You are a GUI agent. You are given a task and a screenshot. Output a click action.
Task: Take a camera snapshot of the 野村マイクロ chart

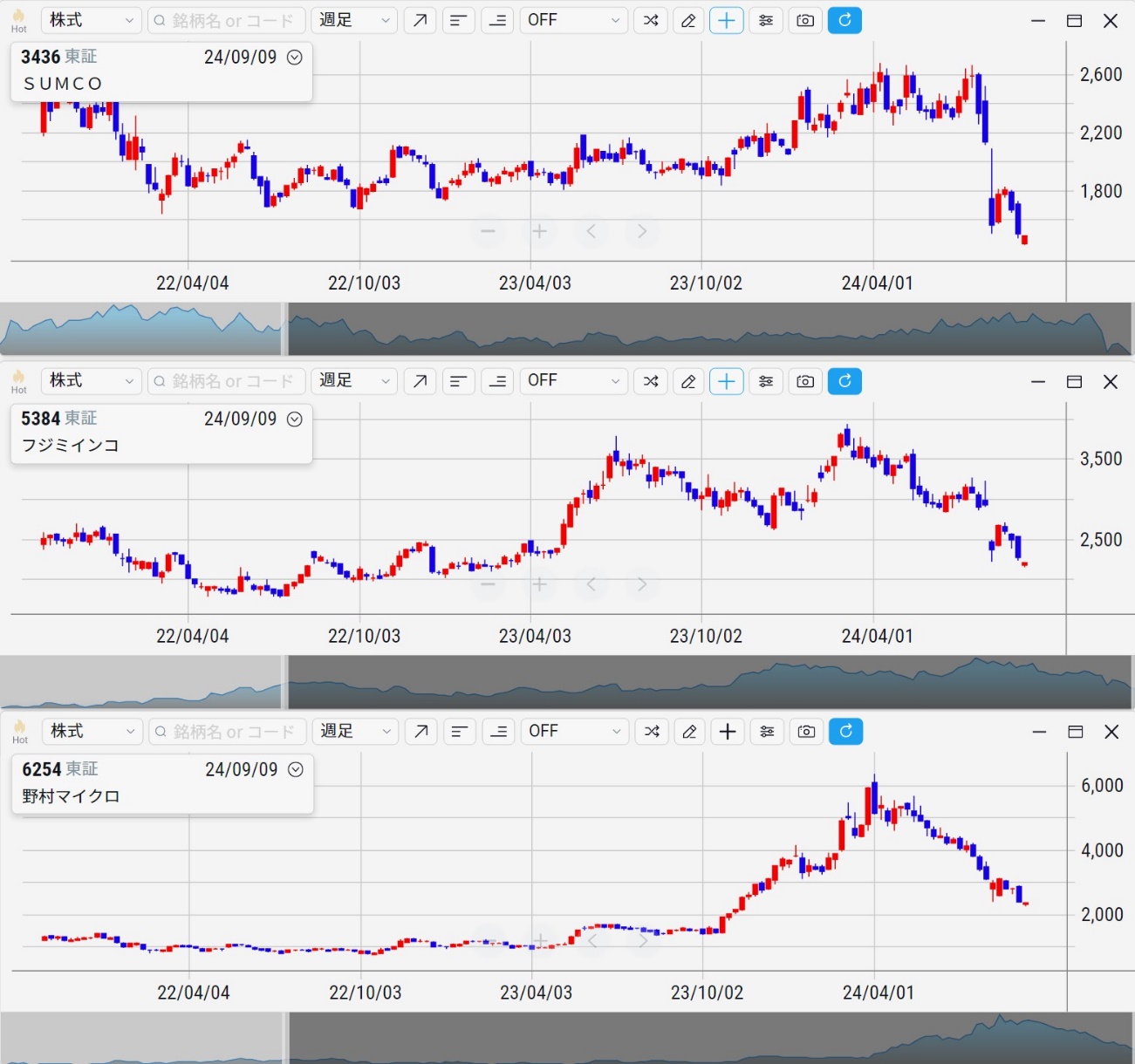click(806, 732)
